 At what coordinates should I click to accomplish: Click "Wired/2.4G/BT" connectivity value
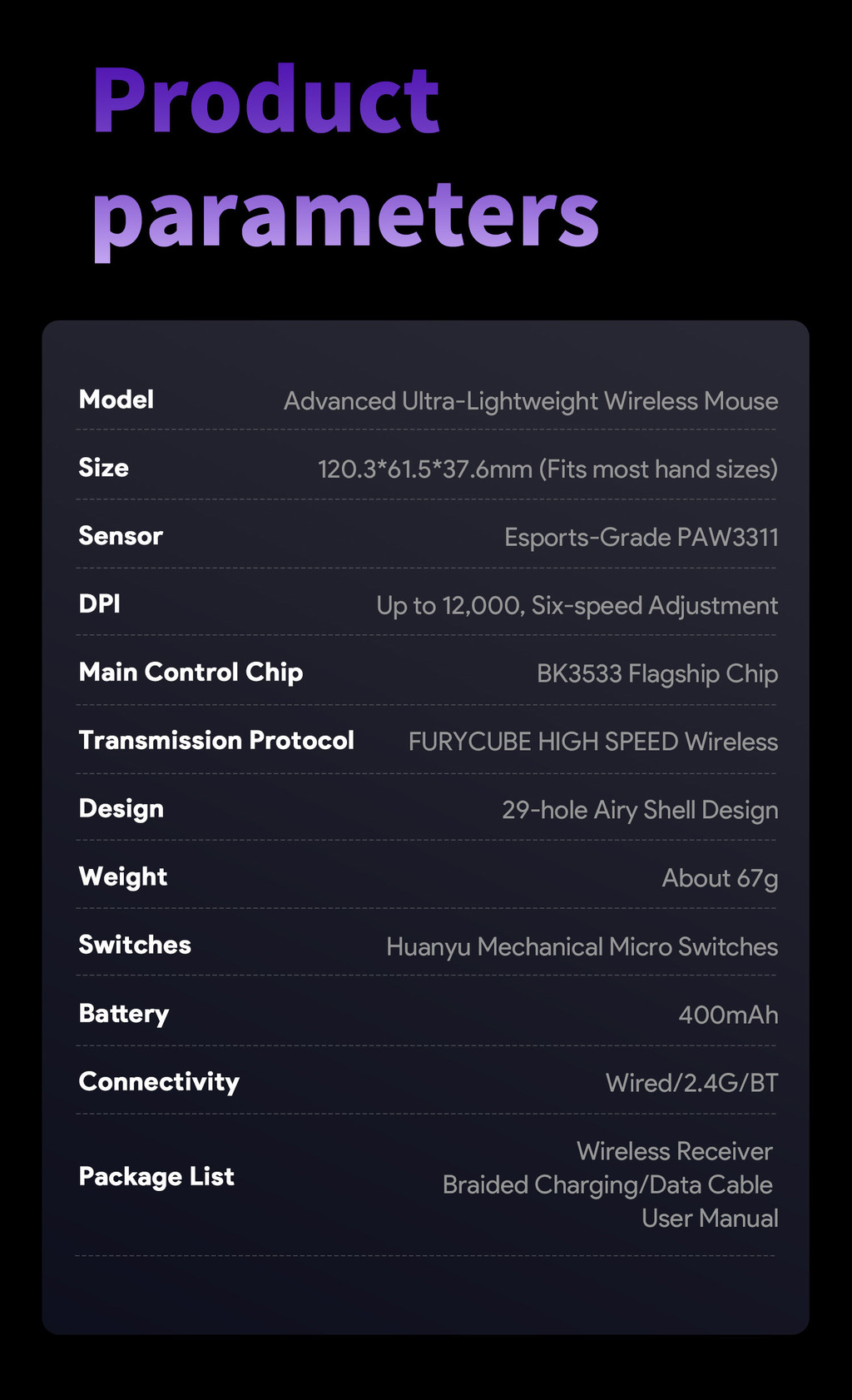pyautogui.click(x=691, y=1084)
